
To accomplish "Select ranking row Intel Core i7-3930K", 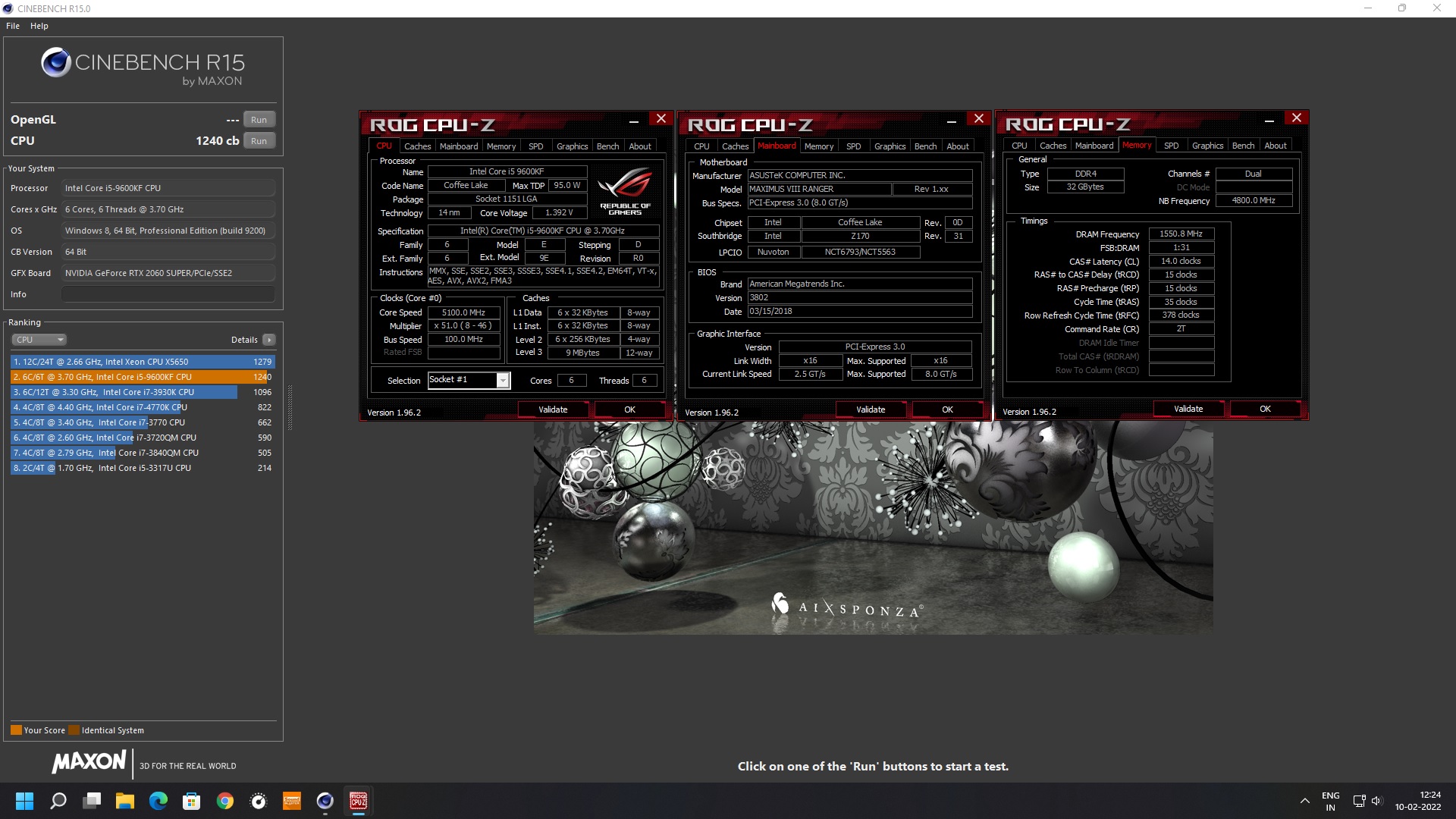I will click(x=143, y=392).
